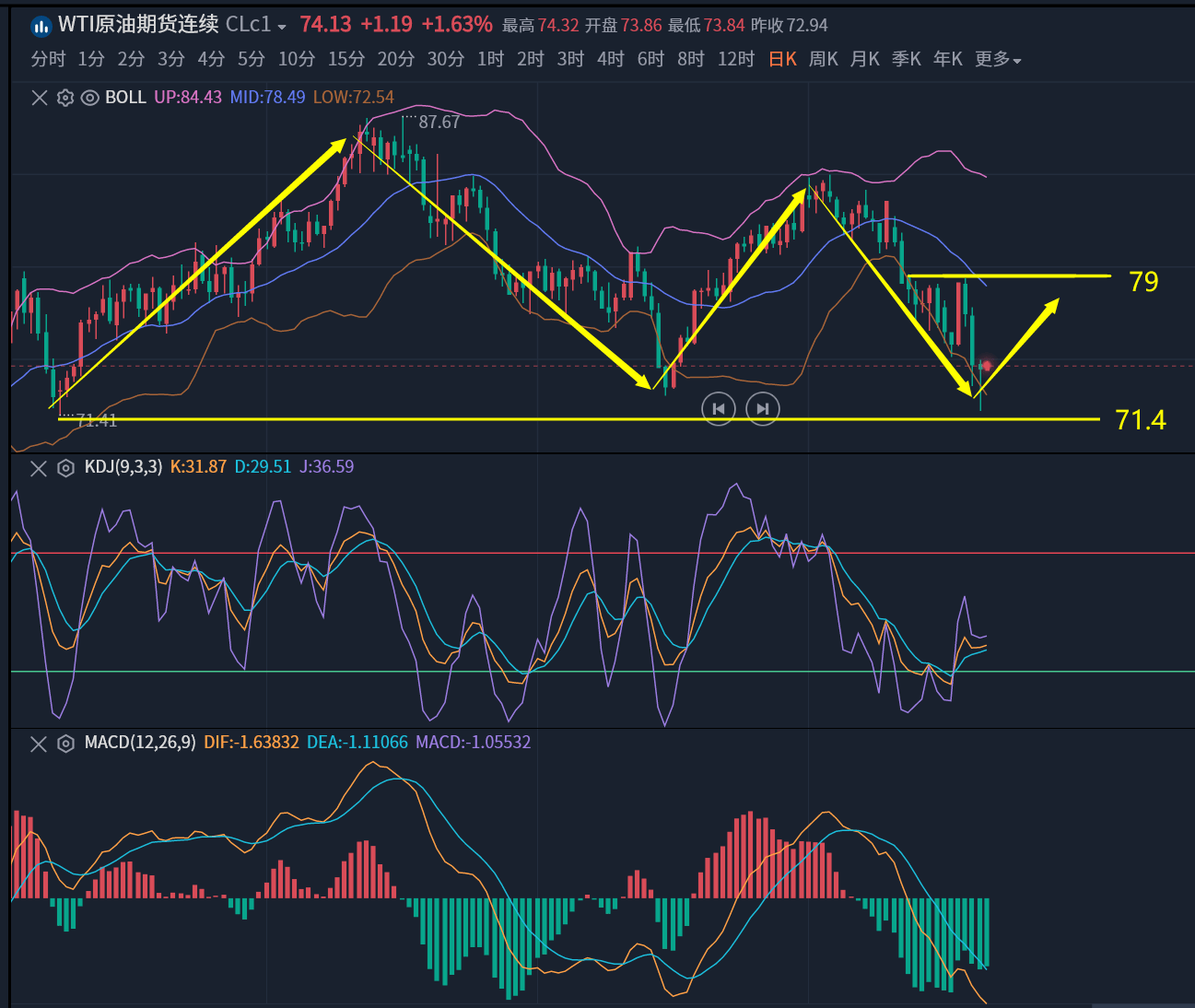Switch chart to 4时 interval
Image resolution: width=1195 pixels, height=1008 pixels.
611,59
